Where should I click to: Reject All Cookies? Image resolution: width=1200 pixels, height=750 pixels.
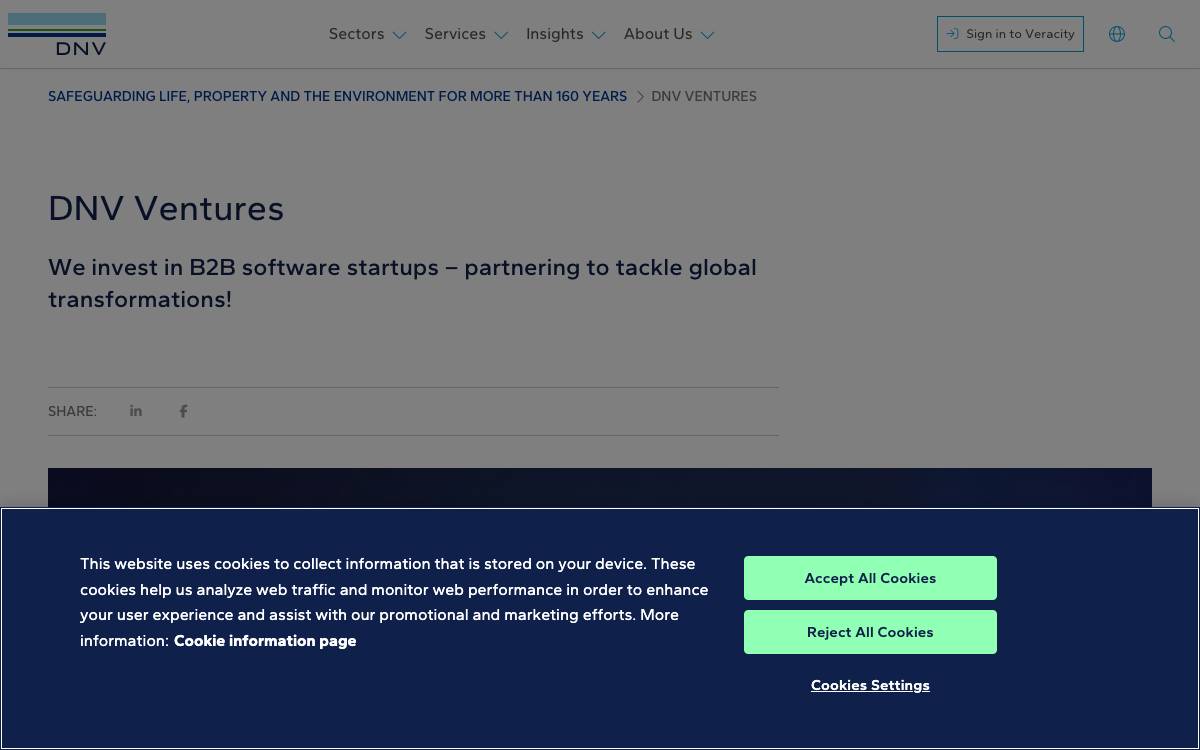(x=870, y=632)
